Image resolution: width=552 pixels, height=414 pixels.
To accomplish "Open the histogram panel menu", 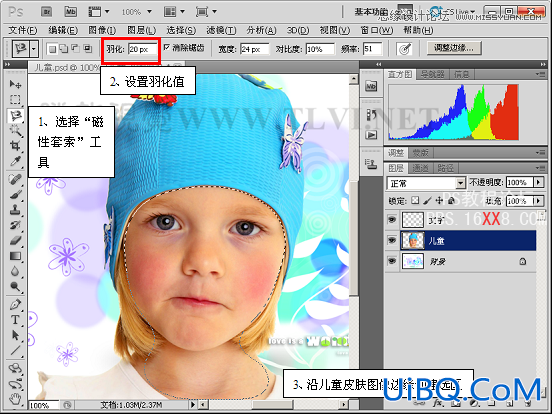I will (540, 74).
